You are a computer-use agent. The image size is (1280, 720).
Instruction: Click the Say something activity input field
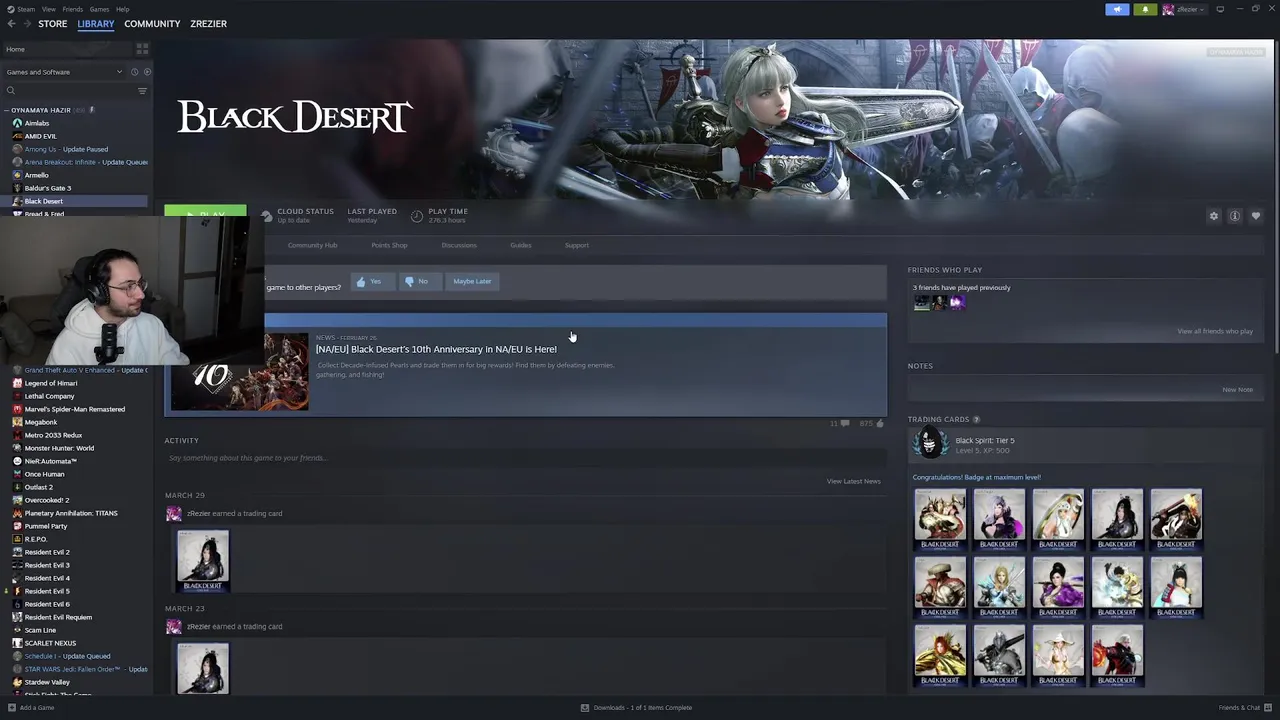click(x=525, y=458)
